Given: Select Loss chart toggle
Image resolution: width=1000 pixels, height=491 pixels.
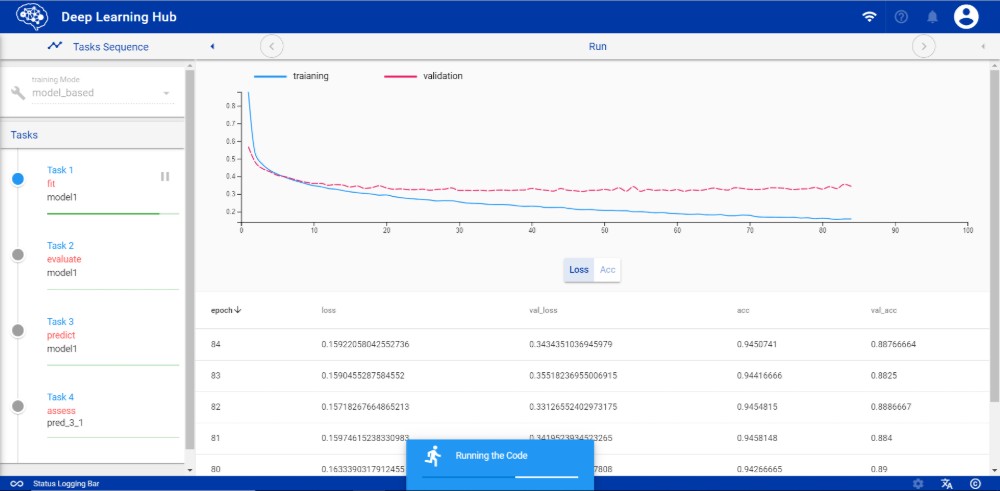Looking at the screenshot, I should pyautogui.click(x=579, y=270).
